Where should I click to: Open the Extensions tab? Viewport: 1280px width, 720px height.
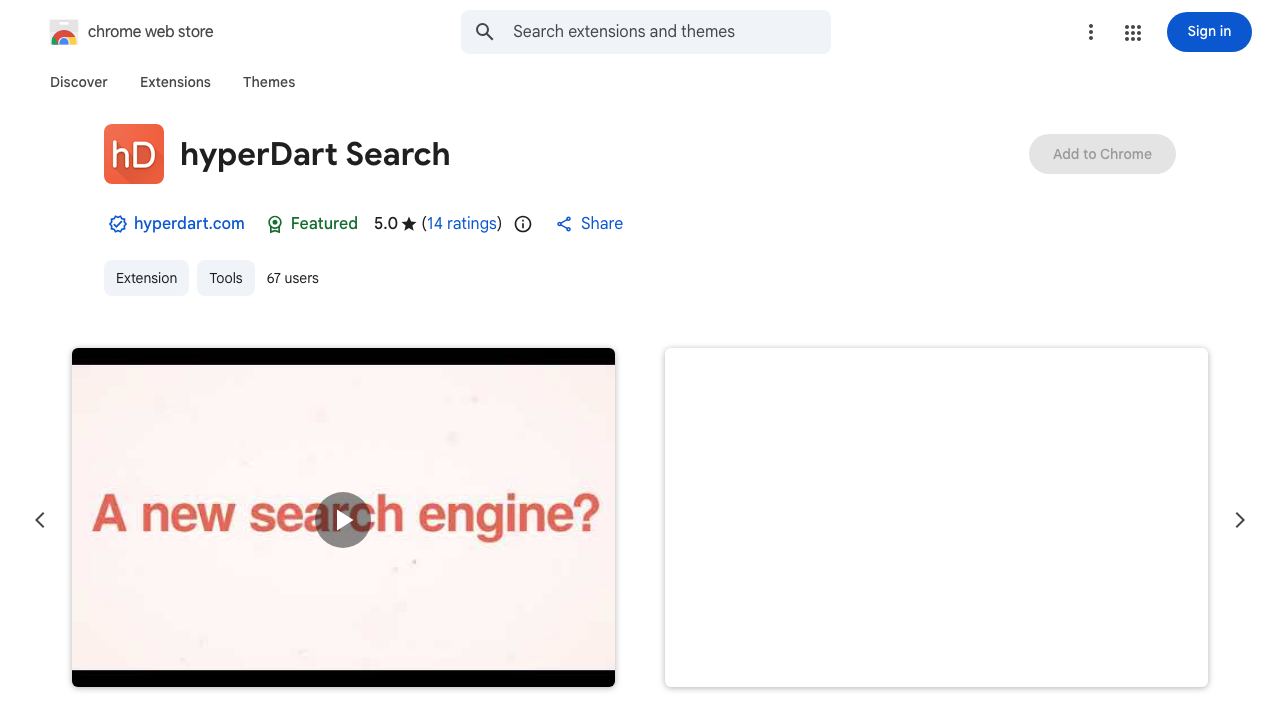coord(175,82)
